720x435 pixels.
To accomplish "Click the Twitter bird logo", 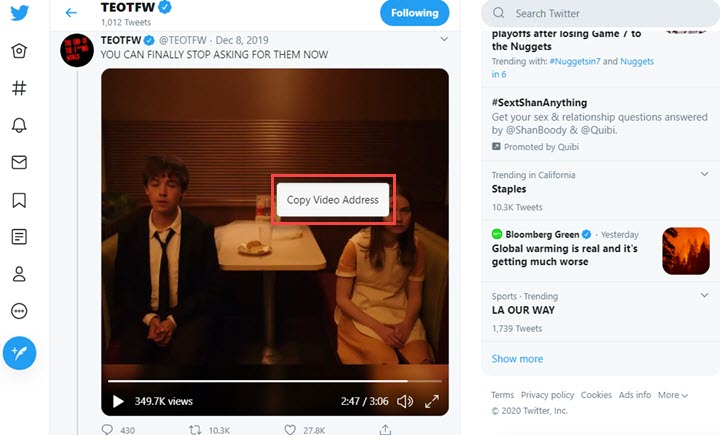I will [19, 13].
